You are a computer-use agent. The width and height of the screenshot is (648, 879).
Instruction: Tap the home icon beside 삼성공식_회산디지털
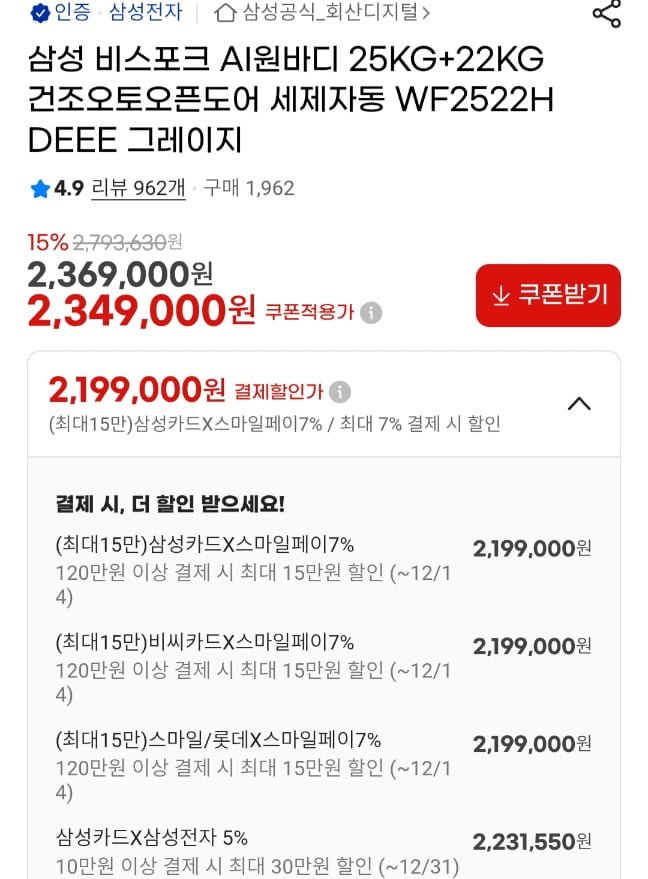tap(225, 12)
